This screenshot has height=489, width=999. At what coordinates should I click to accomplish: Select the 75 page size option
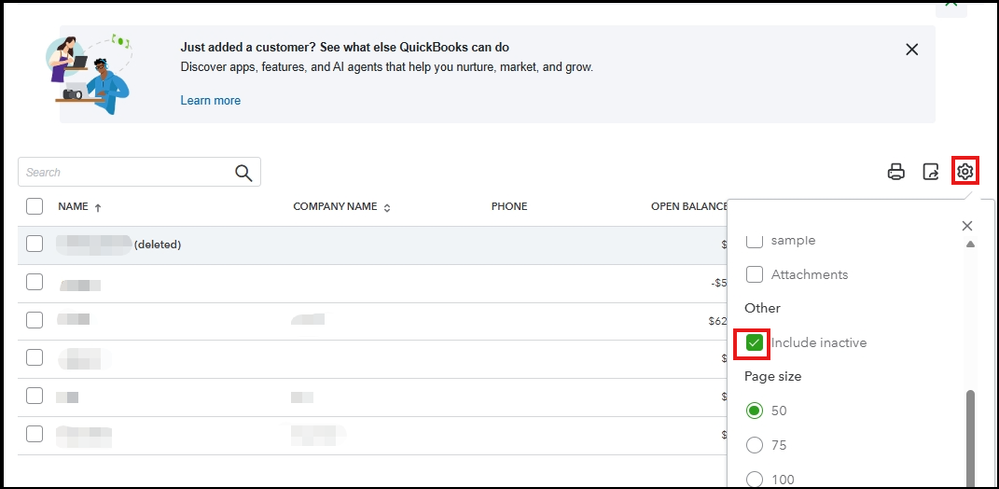(x=755, y=445)
